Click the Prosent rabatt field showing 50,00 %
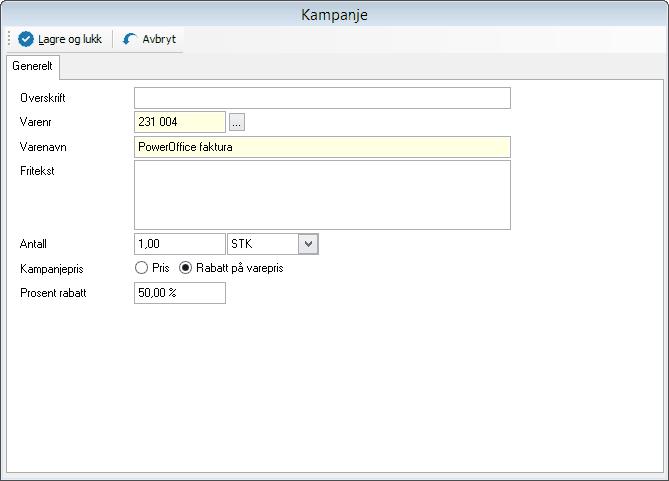This screenshot has width=669, height=481. pos(180,293)
